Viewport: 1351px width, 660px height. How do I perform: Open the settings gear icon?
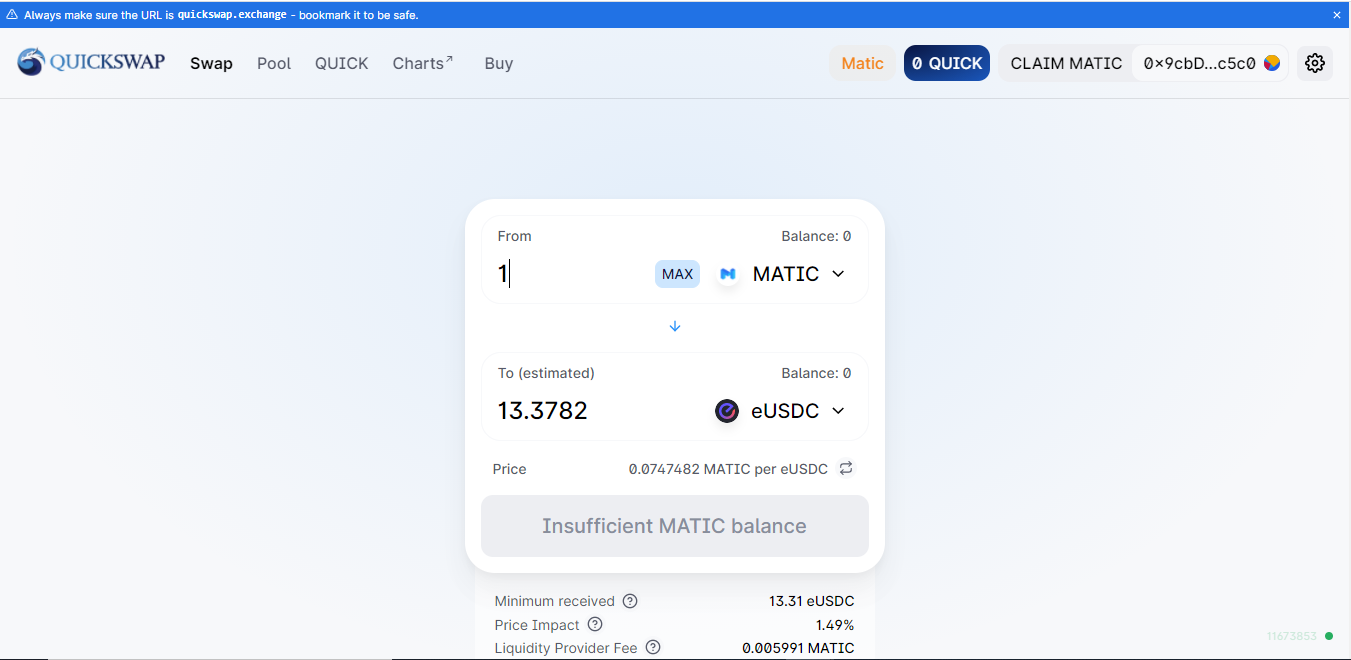point(1315,63)
